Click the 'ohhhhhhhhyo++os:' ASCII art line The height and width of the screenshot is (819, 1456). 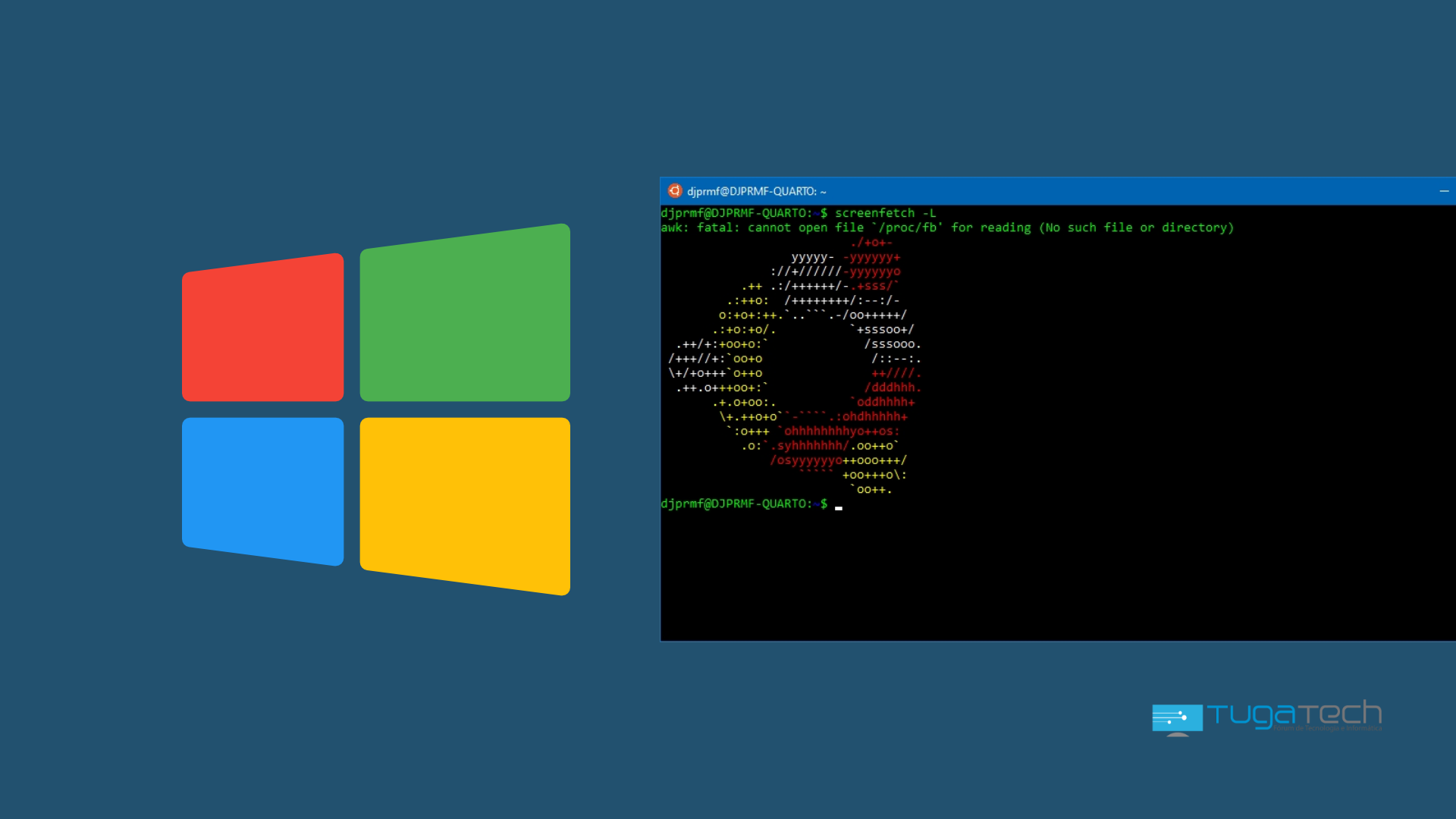click(x=838, y=431)
